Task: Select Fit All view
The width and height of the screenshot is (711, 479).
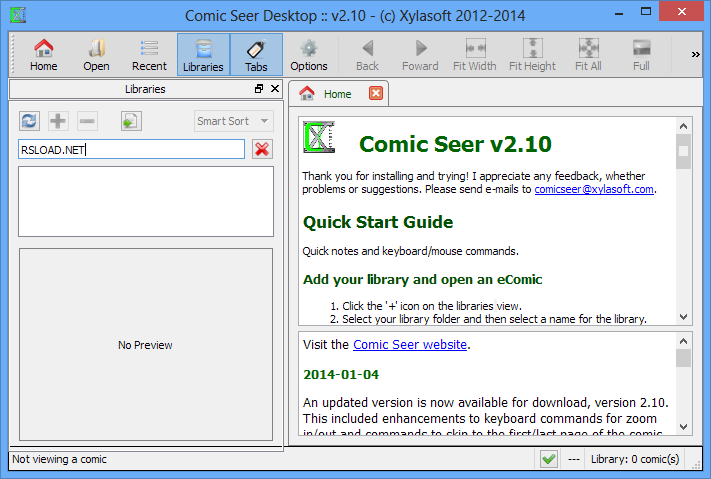Action: (588, 54)
